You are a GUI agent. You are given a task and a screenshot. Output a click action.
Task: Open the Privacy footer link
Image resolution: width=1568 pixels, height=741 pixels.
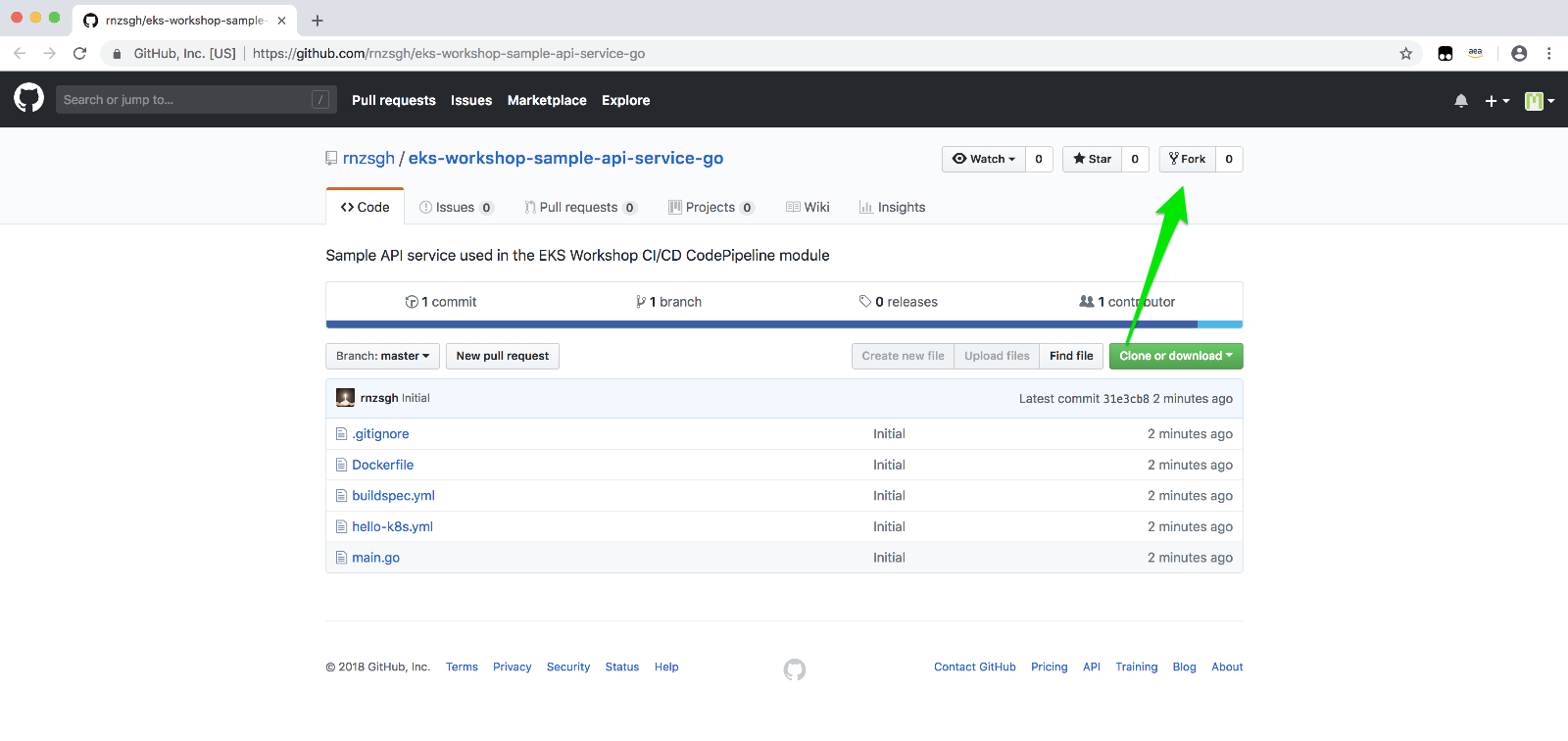tap(513, 667)
